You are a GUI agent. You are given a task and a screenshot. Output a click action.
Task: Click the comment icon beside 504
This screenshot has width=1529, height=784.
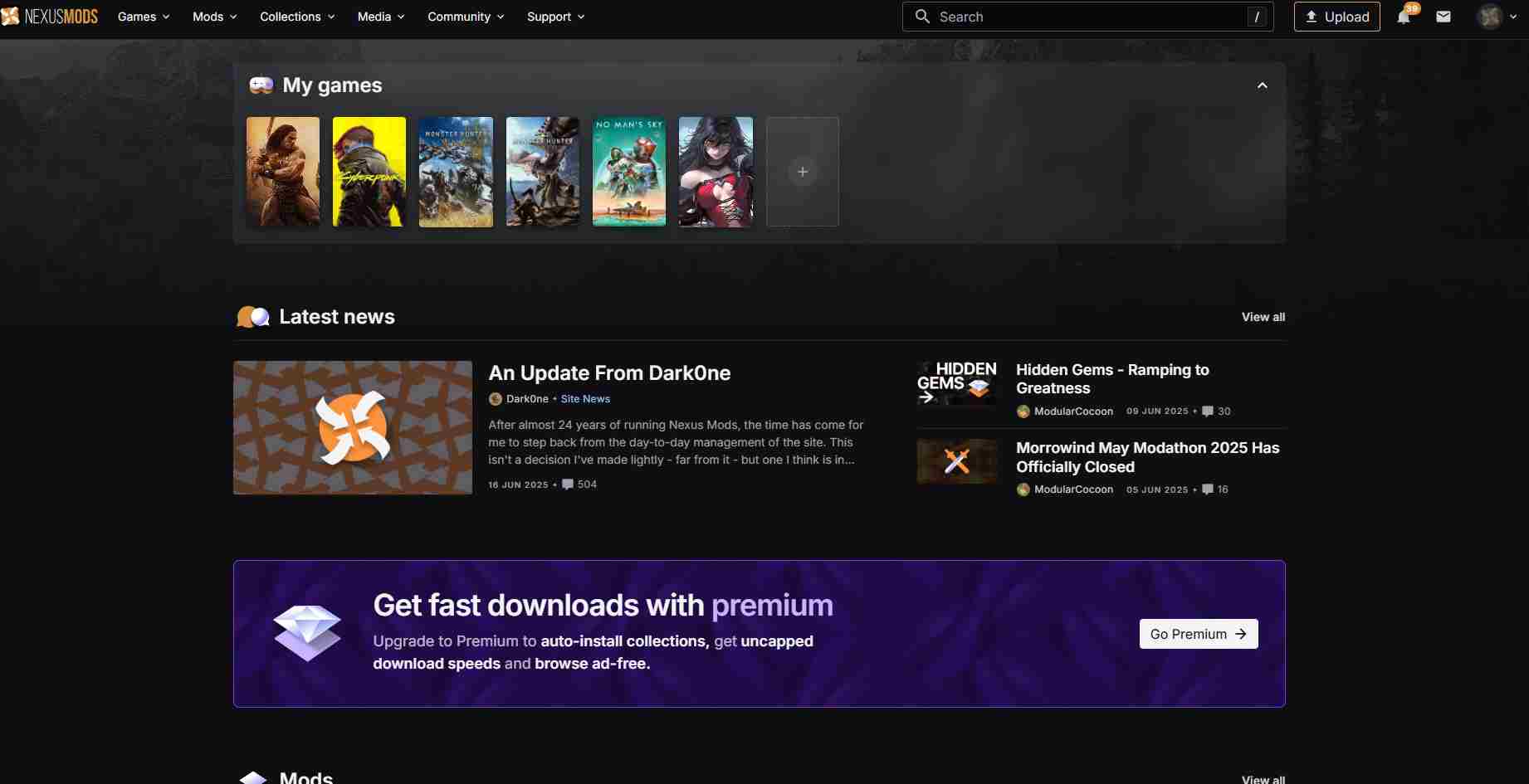(x=568, y=485)
